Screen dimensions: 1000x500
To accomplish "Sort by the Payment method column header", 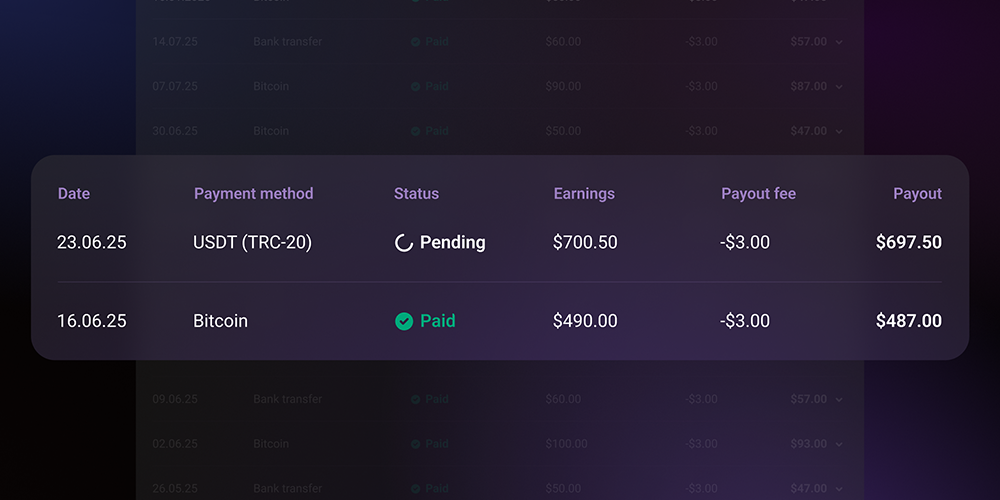I will (x=254, y=193).
